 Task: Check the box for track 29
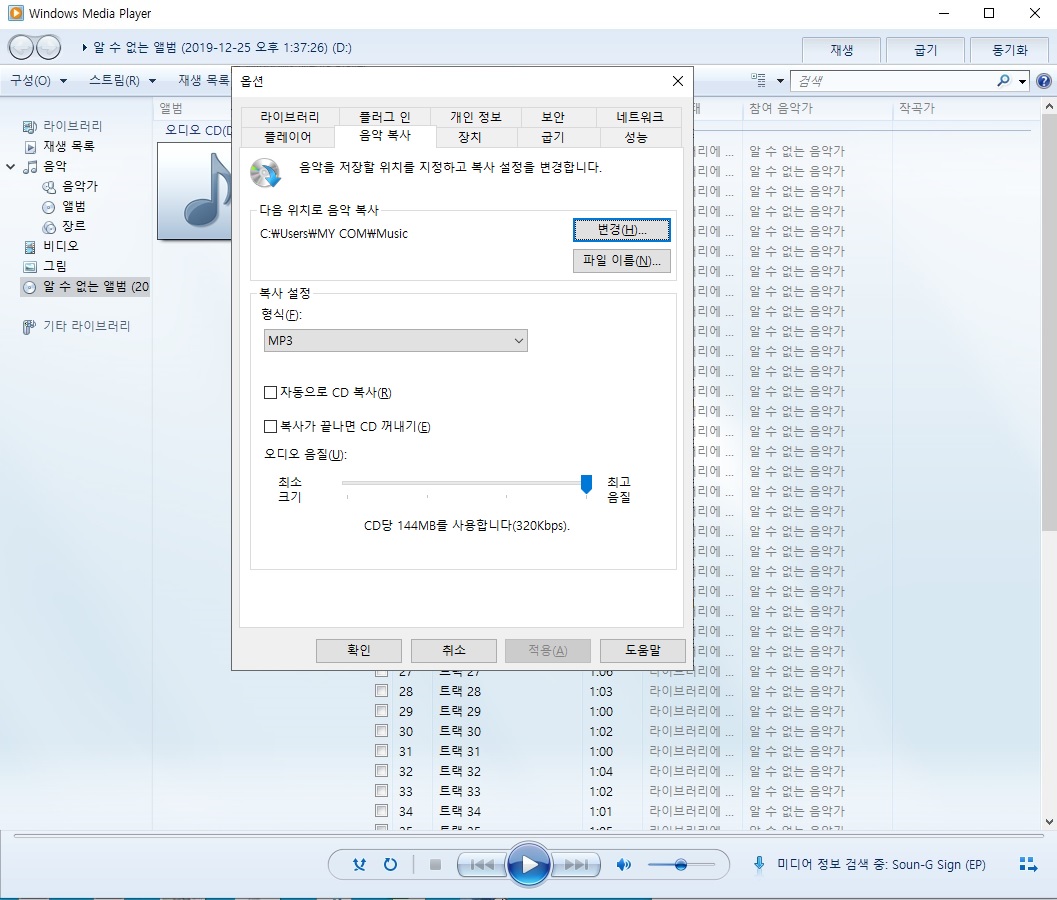coord(382,711)
